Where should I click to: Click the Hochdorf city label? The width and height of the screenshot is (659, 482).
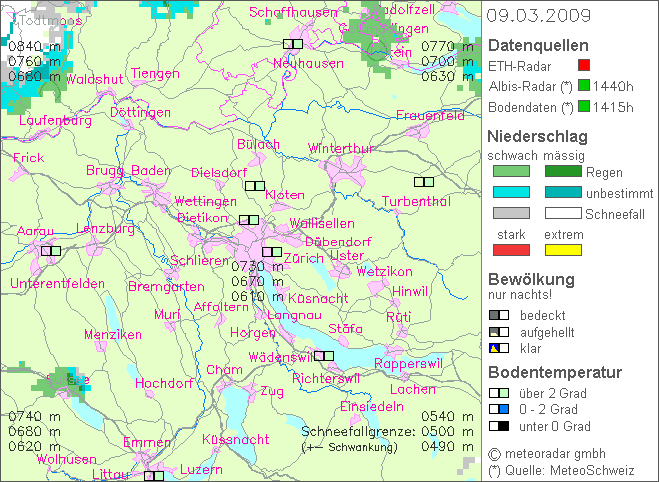point(164,383)
